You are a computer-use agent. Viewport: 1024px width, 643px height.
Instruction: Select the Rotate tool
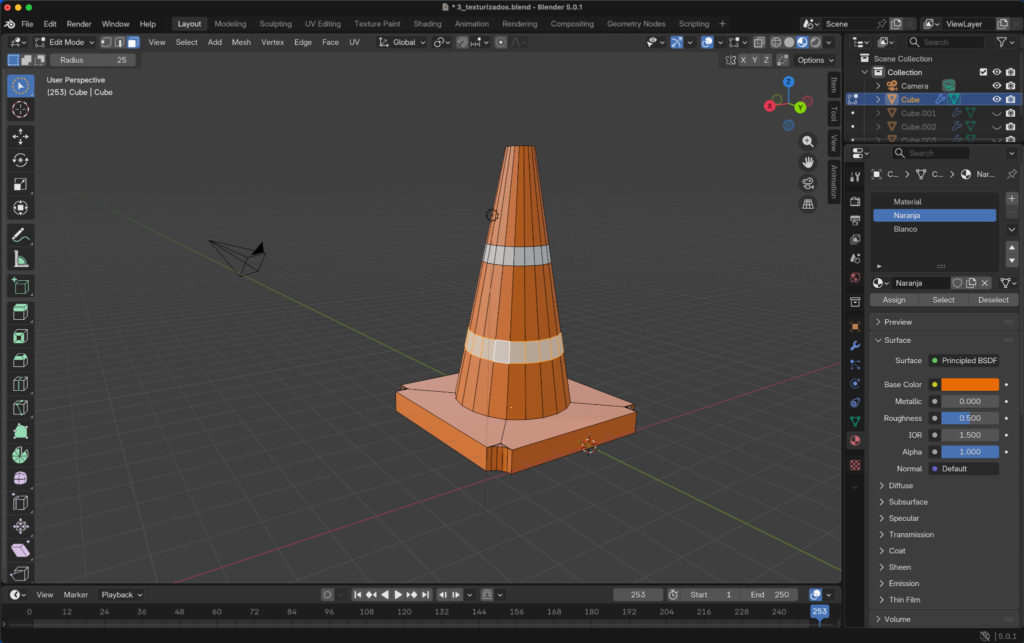click(20, 160)
